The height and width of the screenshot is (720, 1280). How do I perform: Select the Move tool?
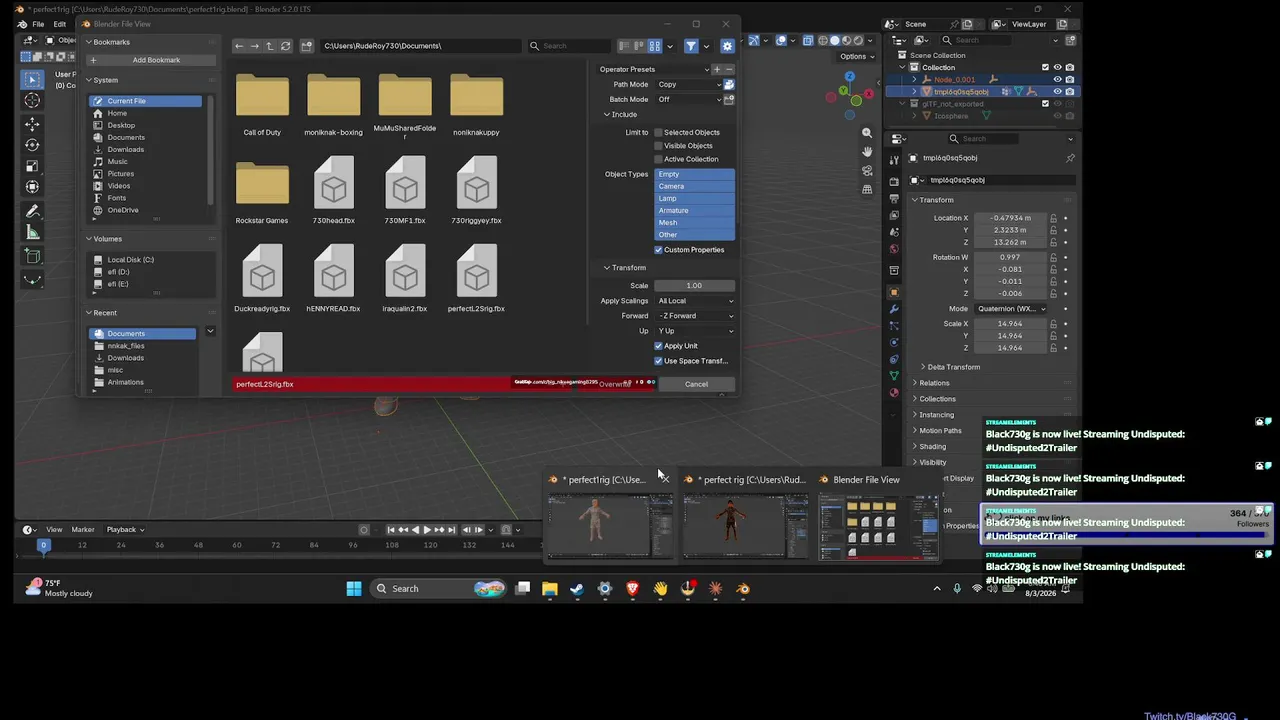[x=32, y=124]
